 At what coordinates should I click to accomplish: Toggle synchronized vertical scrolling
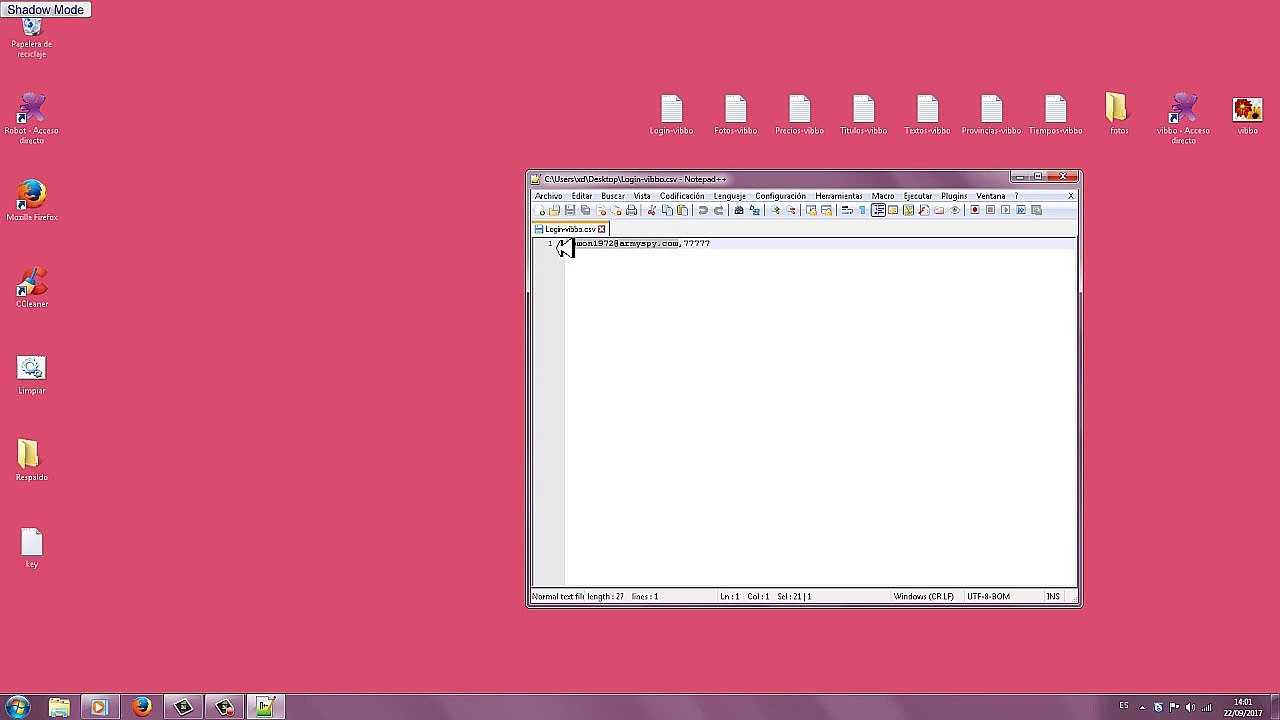tap(811, 210)
